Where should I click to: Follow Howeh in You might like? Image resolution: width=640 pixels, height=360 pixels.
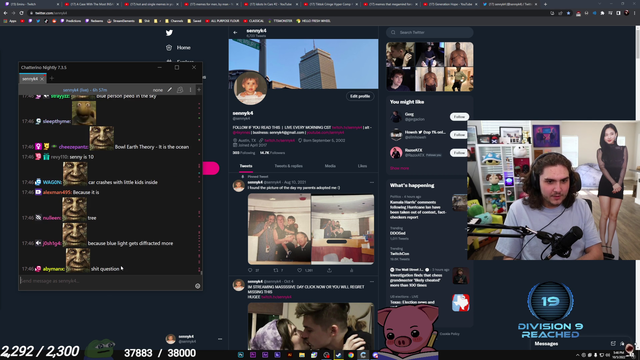coord(459,135)
